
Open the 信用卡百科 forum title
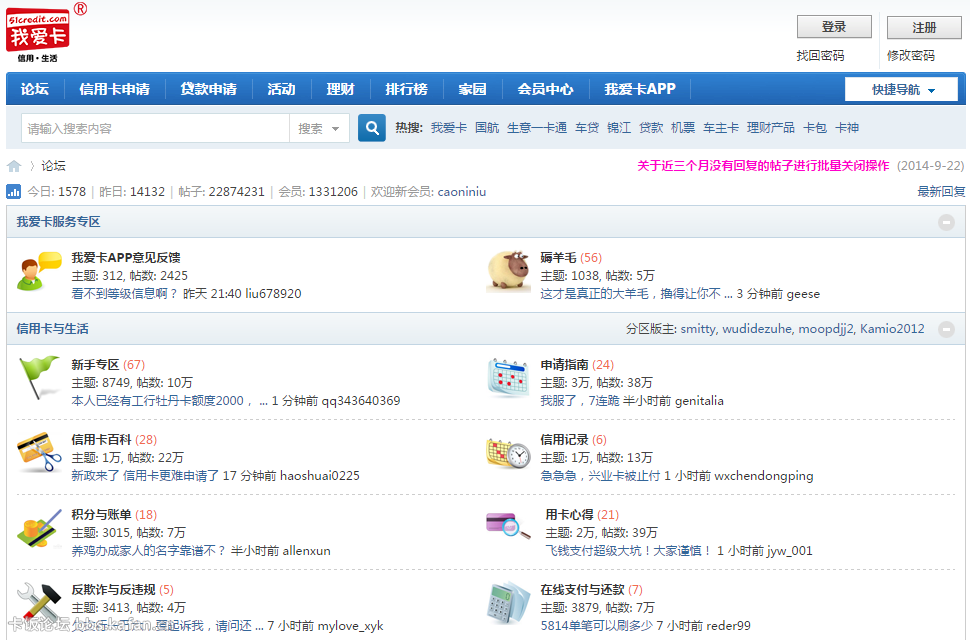(101, 440)
